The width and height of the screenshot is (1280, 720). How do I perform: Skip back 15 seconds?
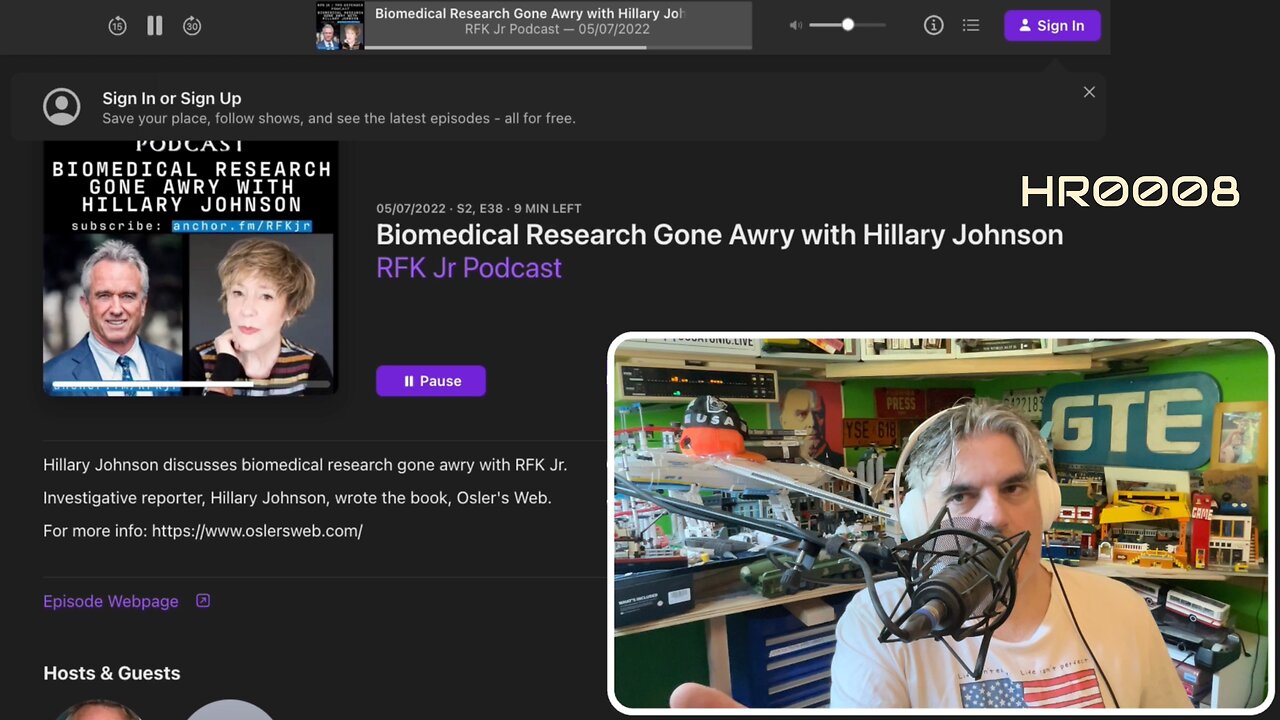[x=117, y=26]
